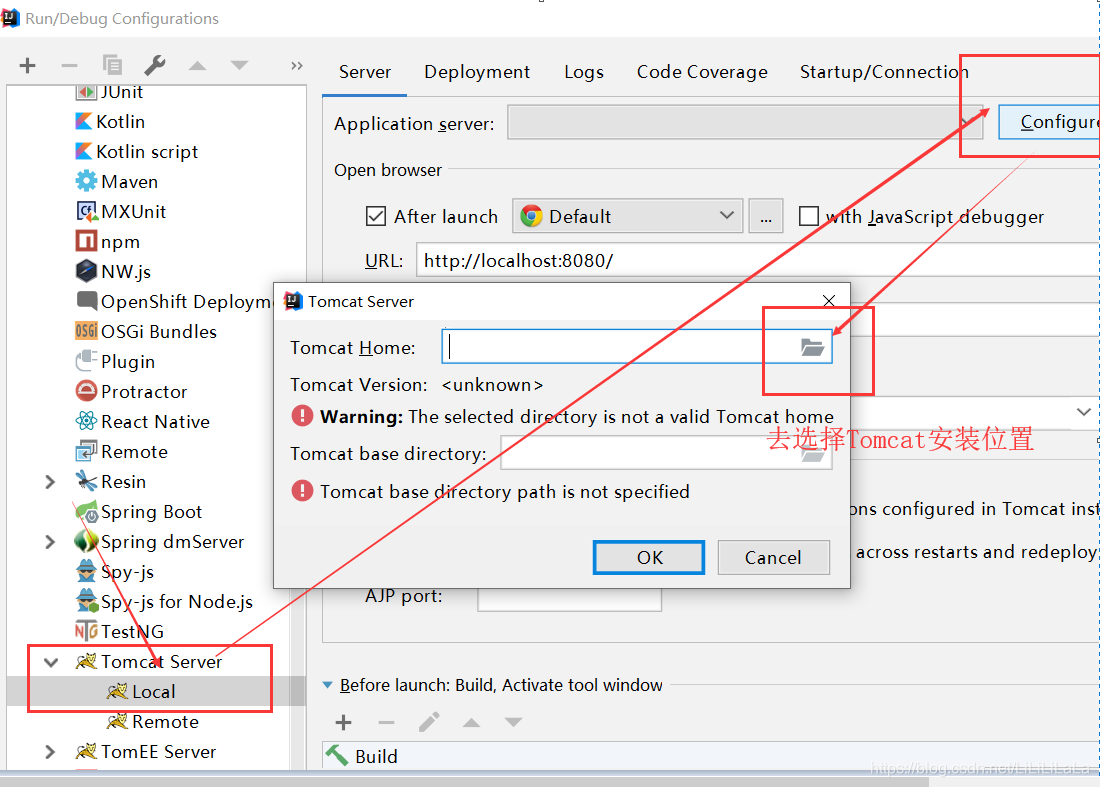
Task: Click the Configure button
Action: point(1049,122)
